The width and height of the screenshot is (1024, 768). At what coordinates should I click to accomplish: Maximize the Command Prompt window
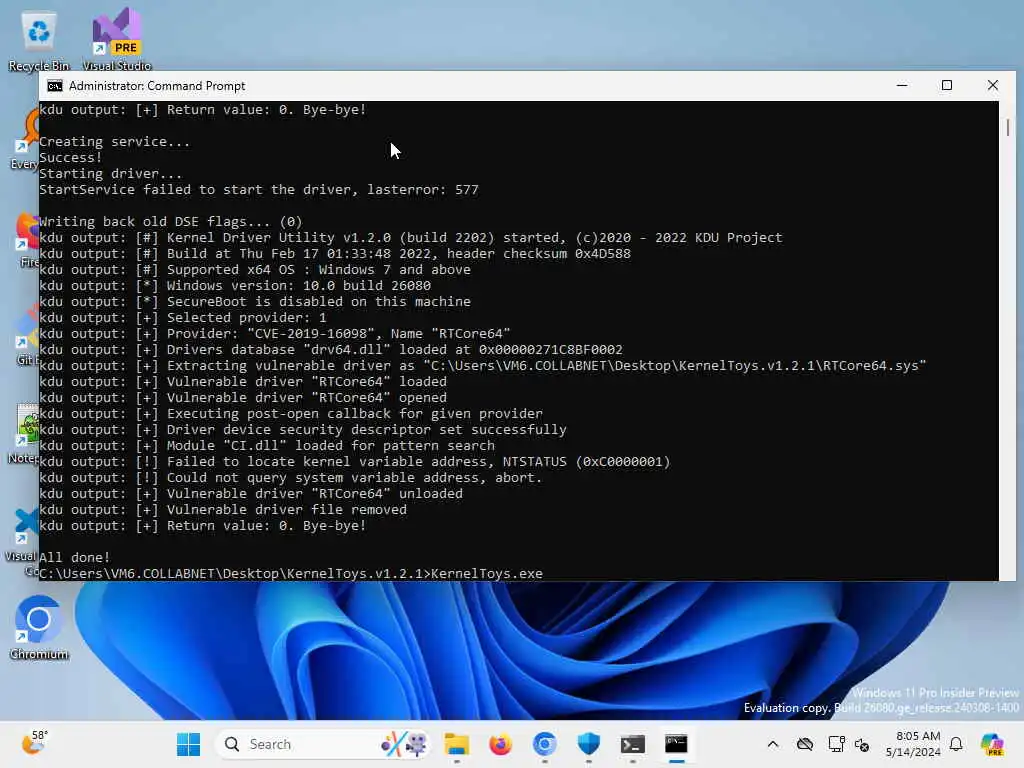[947, 86]
